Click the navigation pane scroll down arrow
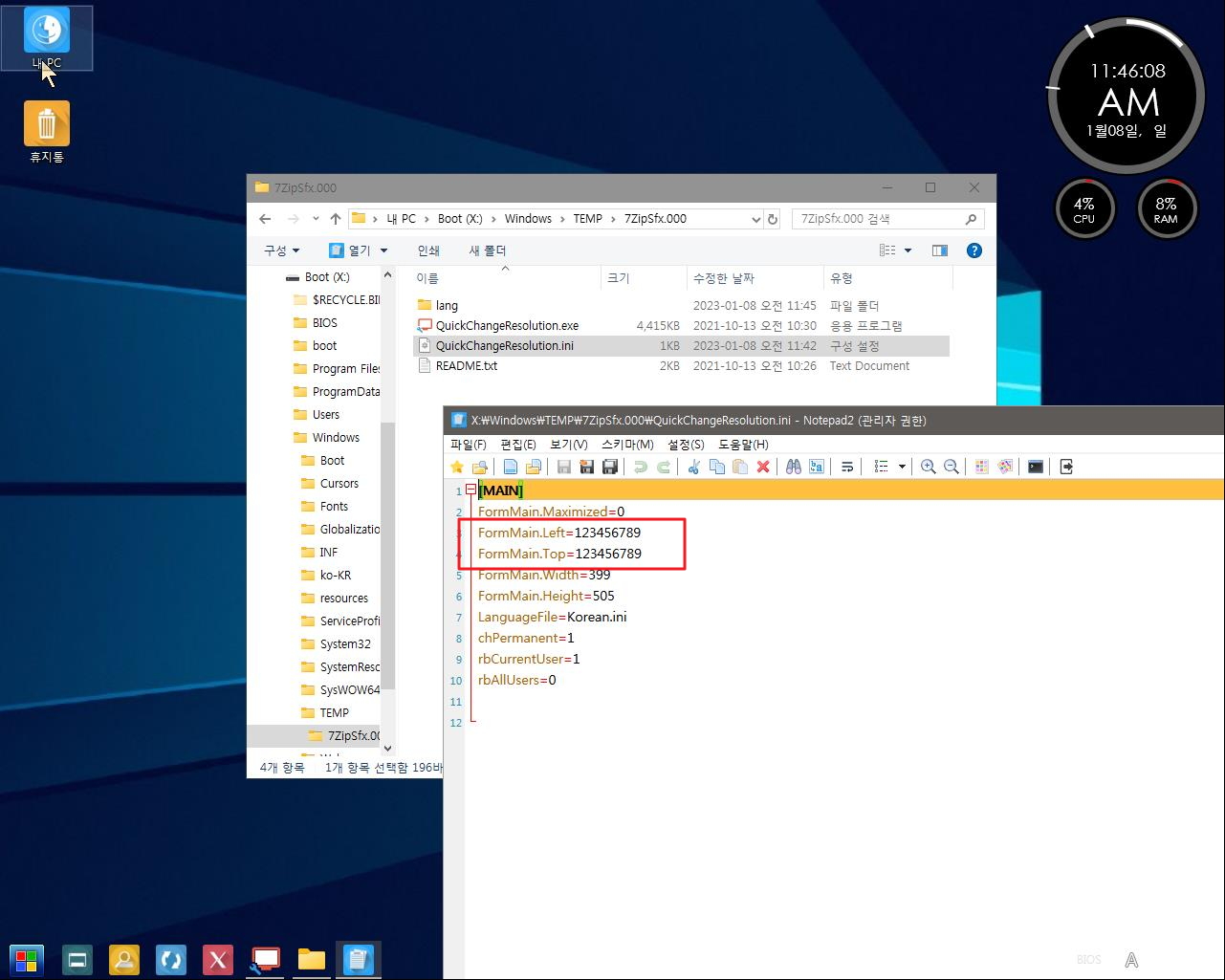The width and height of the screenshot is (1225, 980). [387, 749]
